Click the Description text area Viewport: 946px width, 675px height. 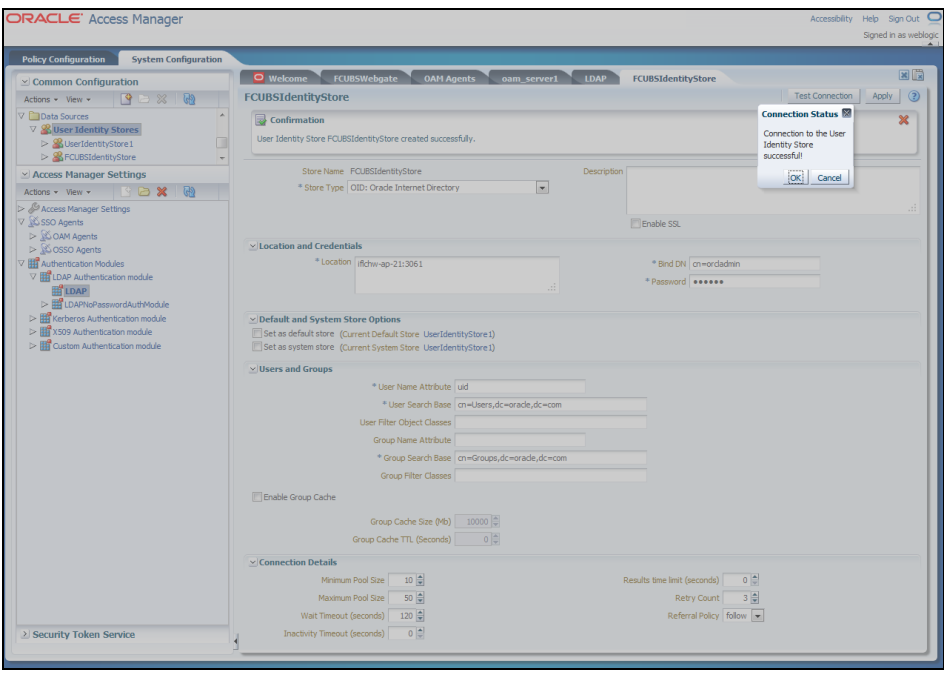click(773, 190)
